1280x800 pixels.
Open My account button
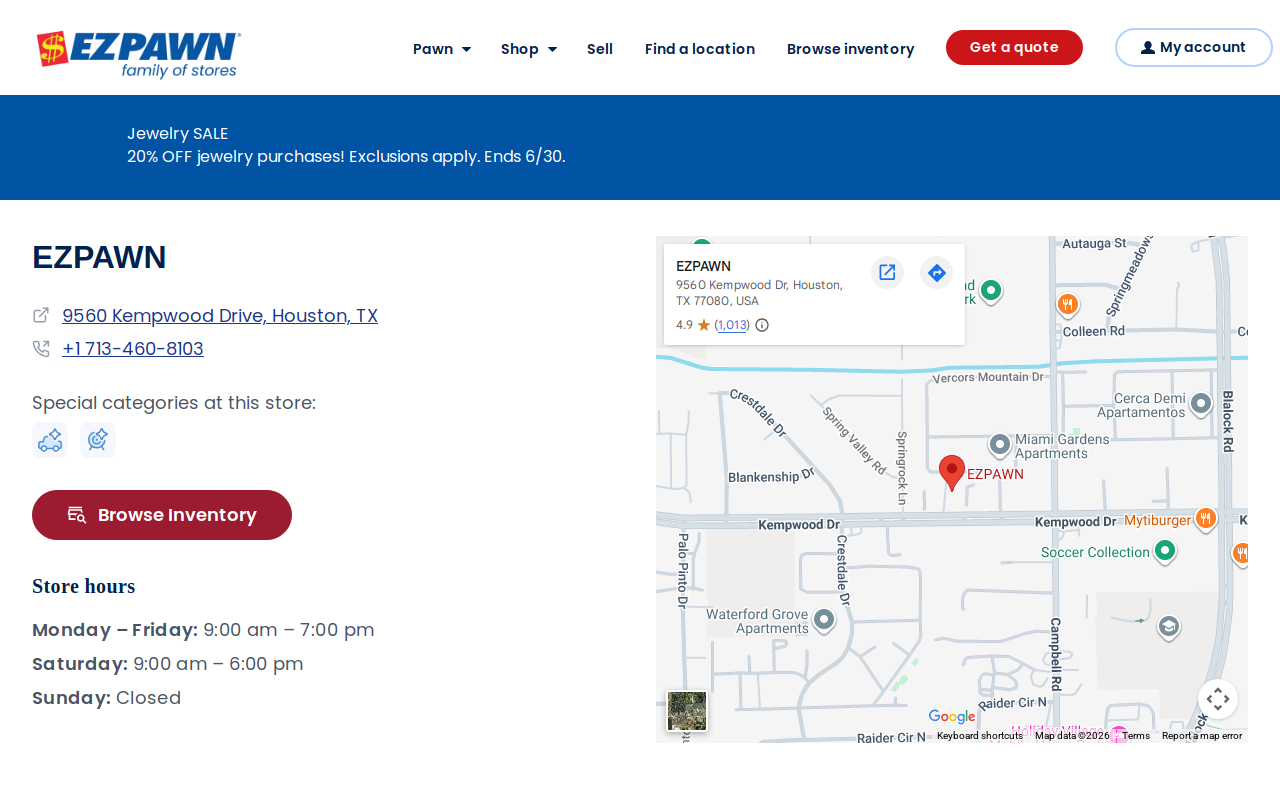coord(1194,48)
